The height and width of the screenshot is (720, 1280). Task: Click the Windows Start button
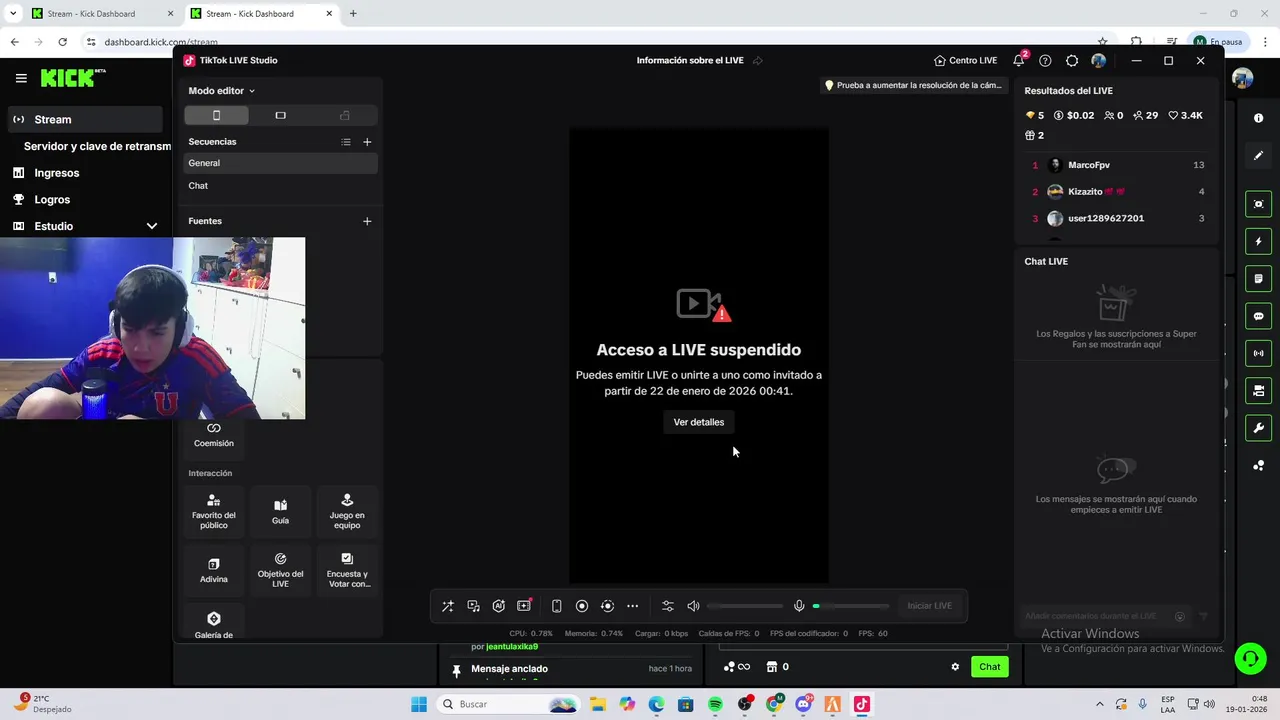click(419, 704)
